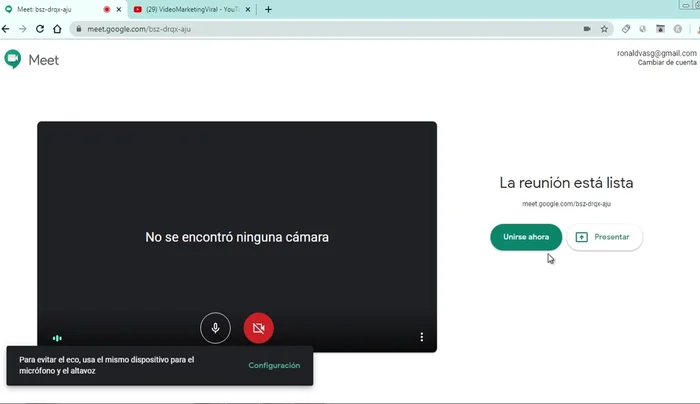Click the Unirse ahora button
The image size is (700, 404).
pos(526,237)
